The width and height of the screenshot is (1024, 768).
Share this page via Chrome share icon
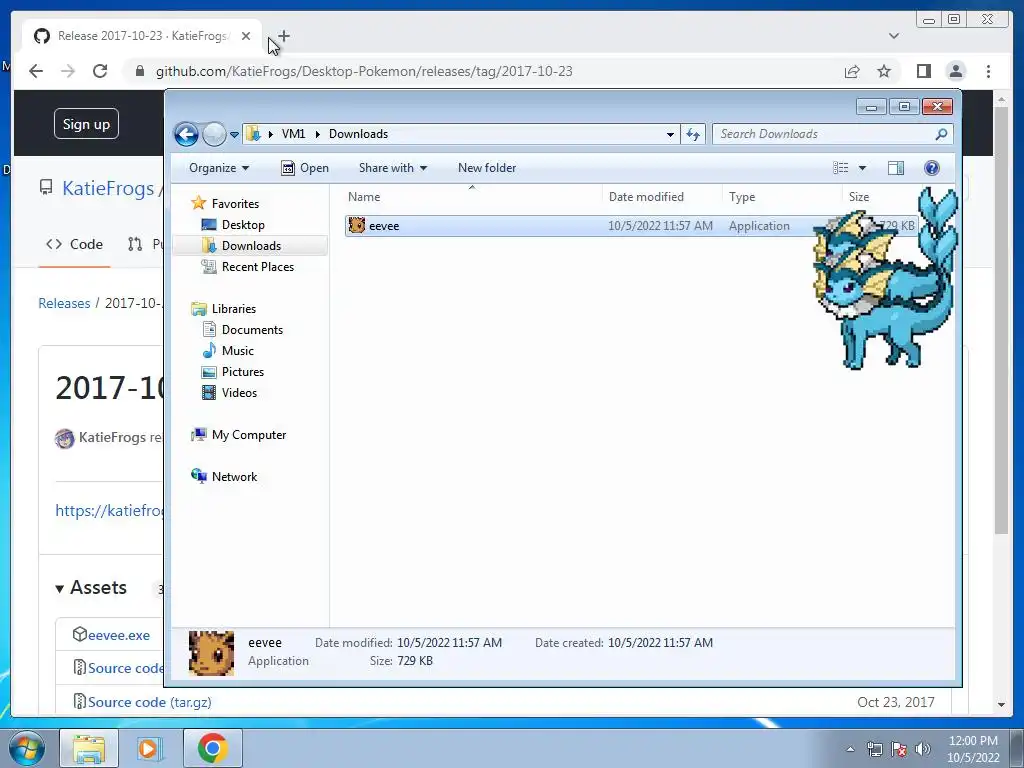[x=852, y=72]
